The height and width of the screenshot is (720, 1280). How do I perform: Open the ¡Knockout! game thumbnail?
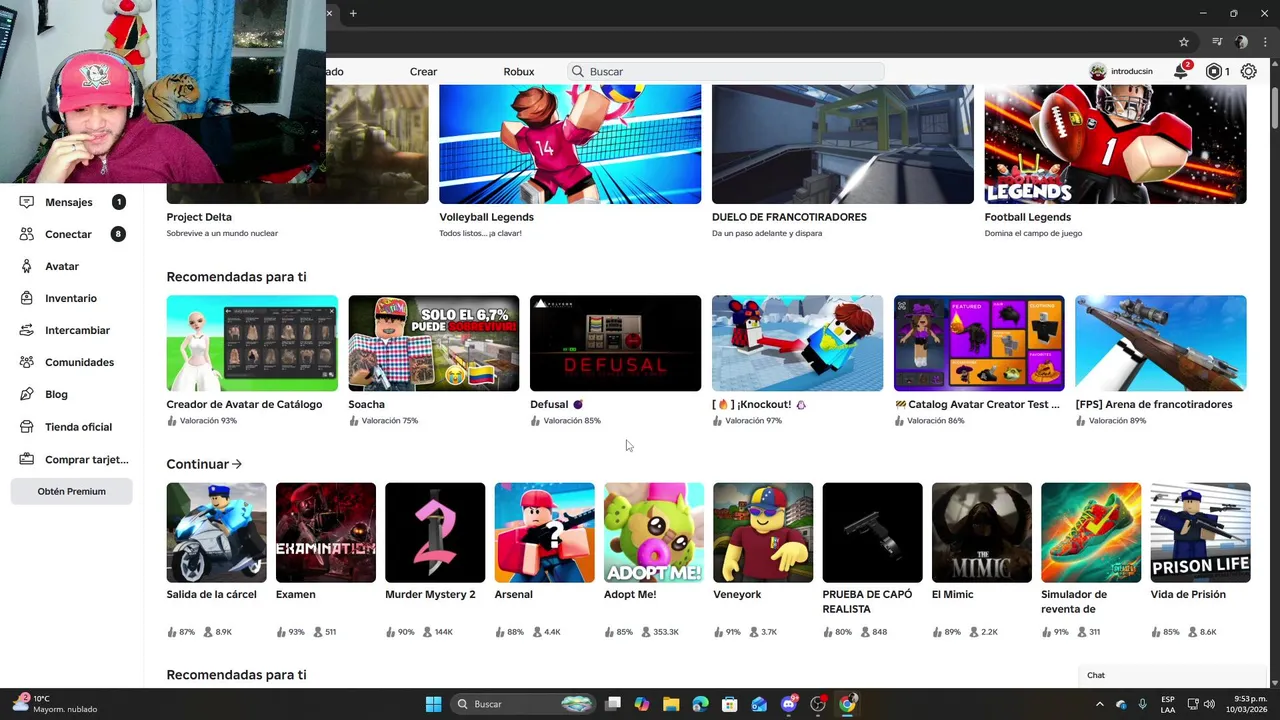(797, 343)
